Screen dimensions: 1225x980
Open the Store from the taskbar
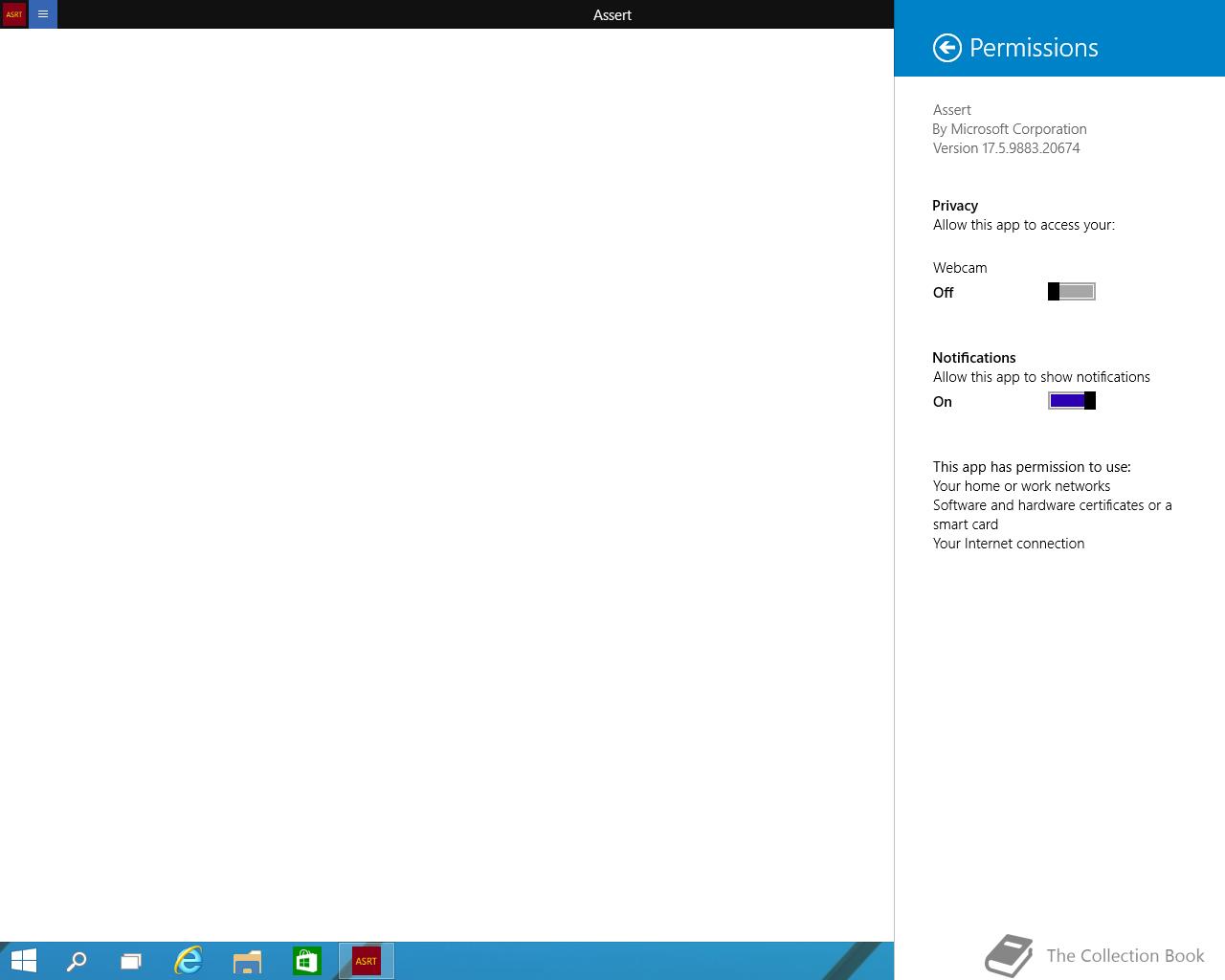point(306,961)
